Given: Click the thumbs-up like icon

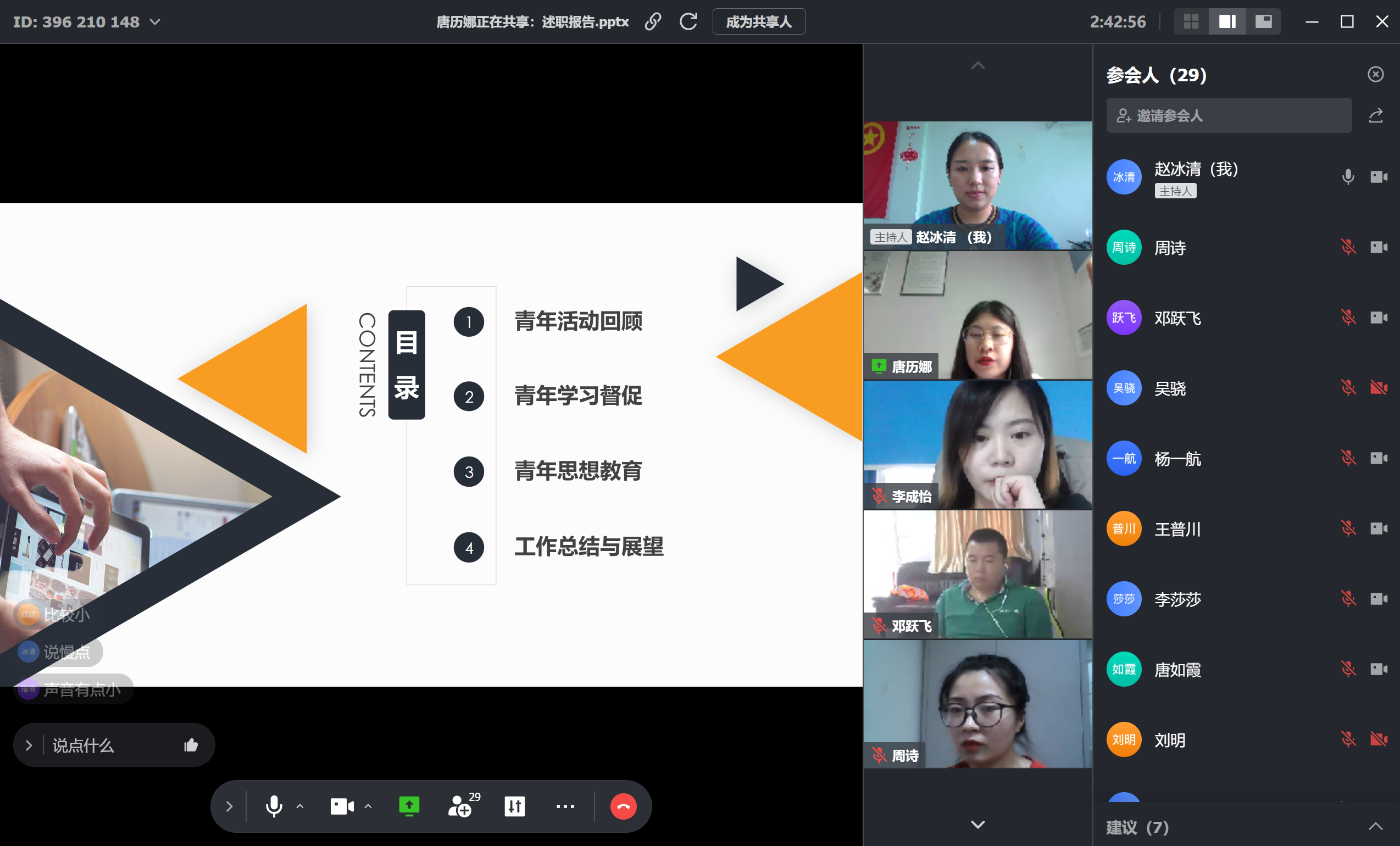Looking at the screenshot, I should (x=191, y=745).
